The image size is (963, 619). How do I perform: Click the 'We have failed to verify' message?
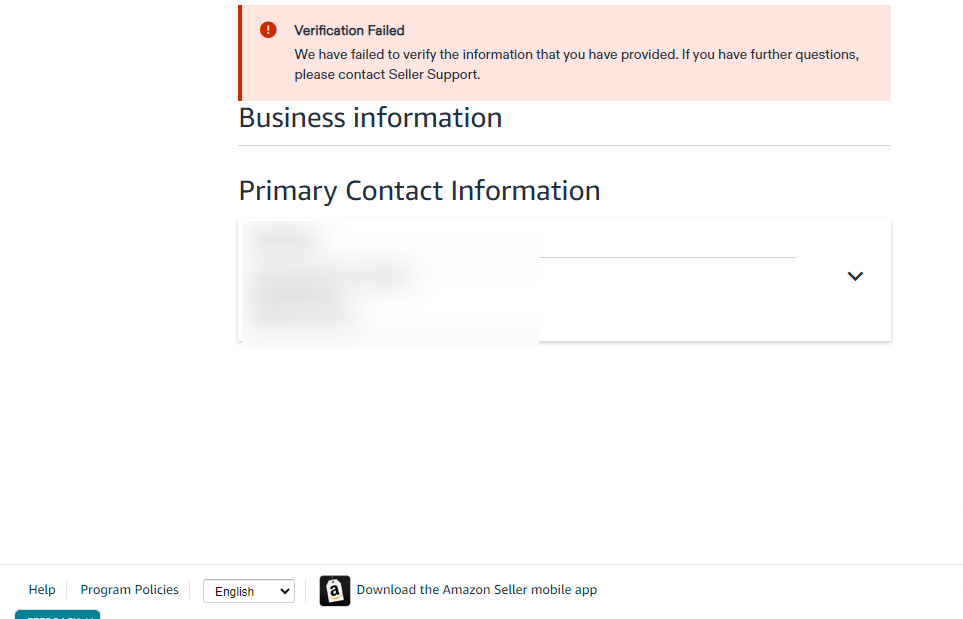click(x=576, y=55)
